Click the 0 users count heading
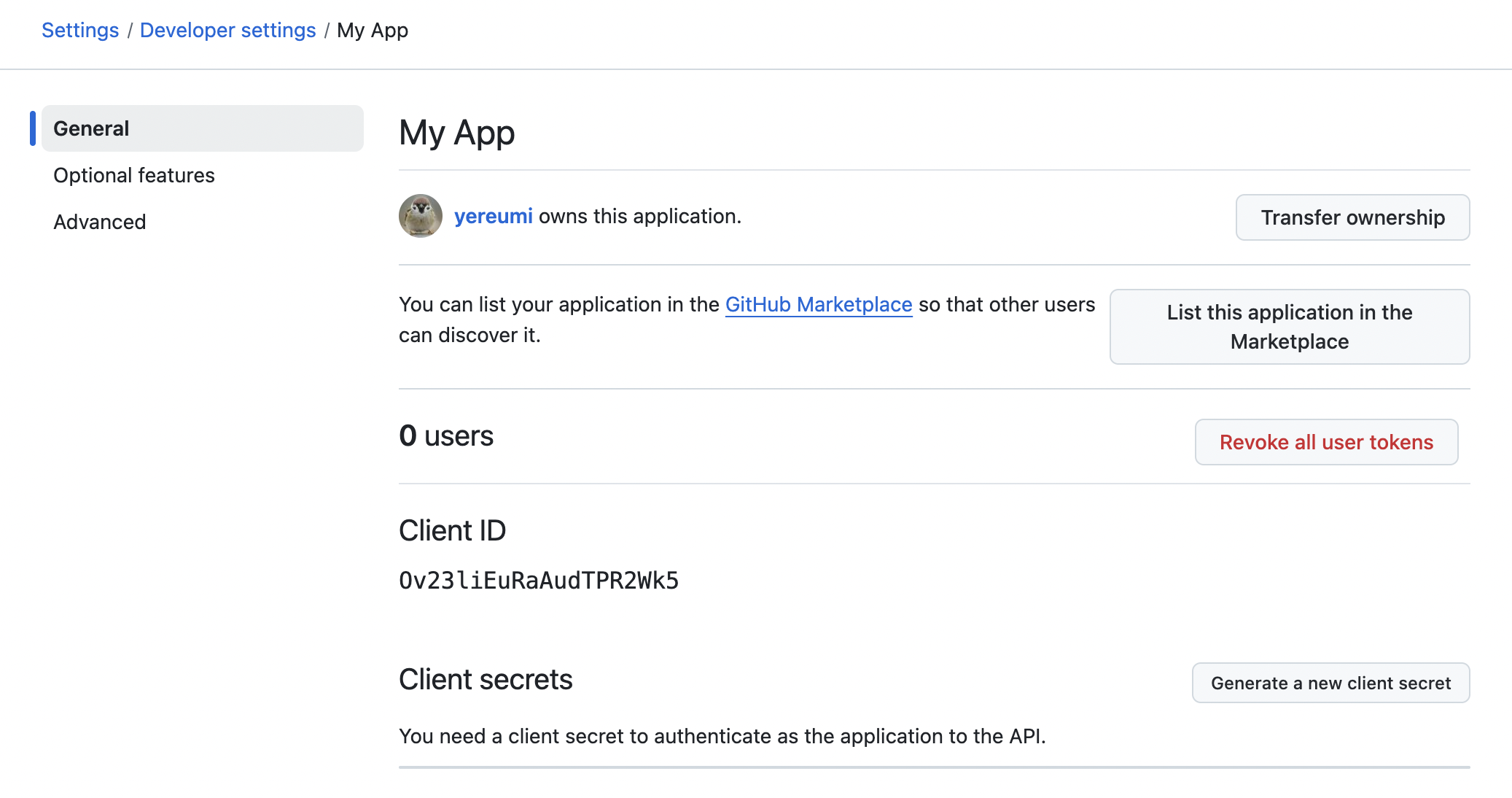This screenshot has width=1512, height=798. 446,436
